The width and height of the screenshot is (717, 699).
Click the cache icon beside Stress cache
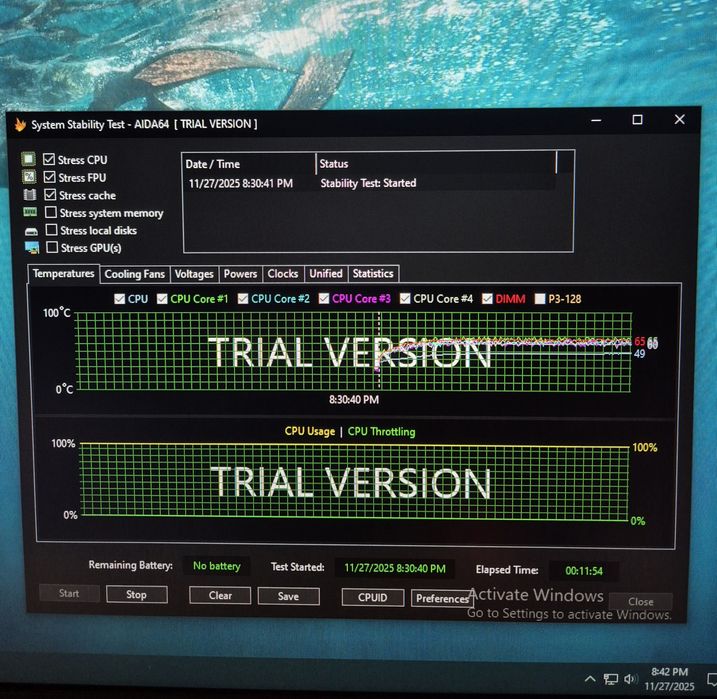point(30,195)
